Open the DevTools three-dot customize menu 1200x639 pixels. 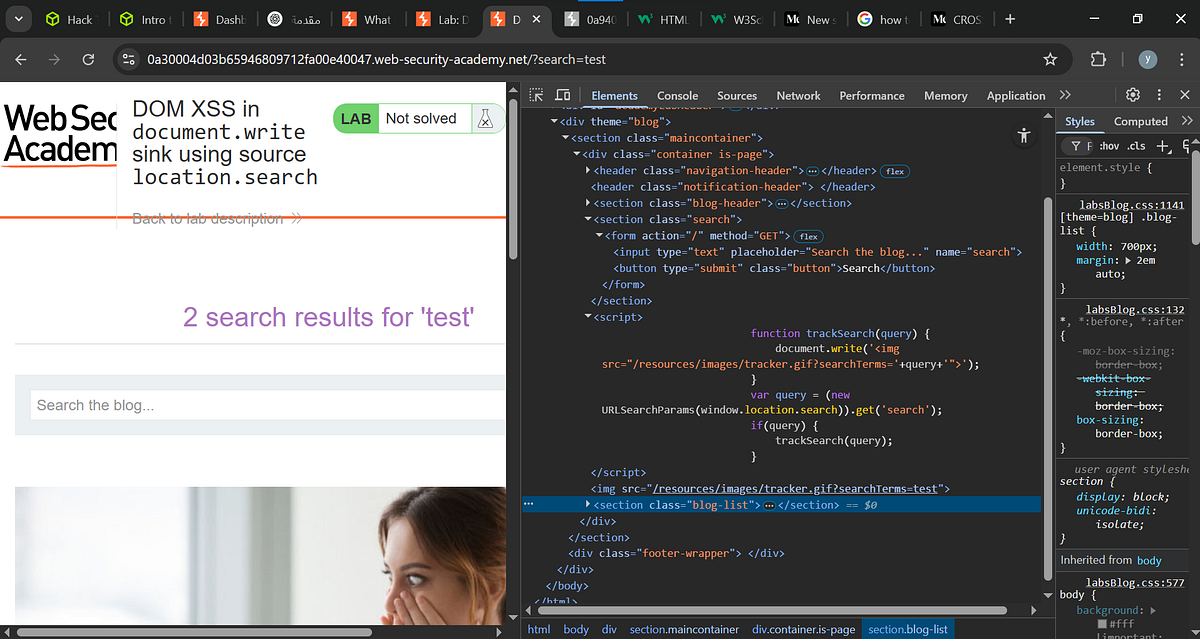(1158, 95)
